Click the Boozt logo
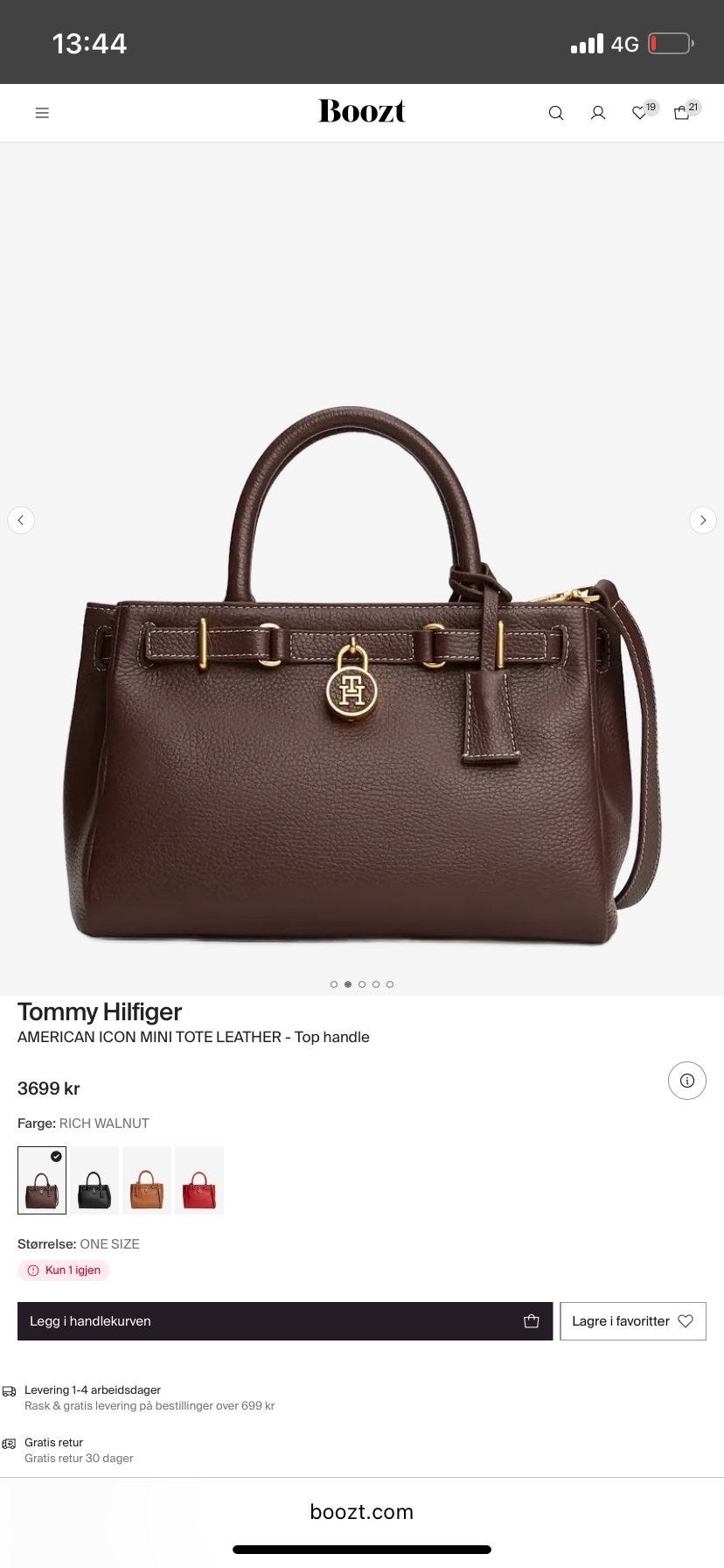724x1568 pixels. pos(362,111)
